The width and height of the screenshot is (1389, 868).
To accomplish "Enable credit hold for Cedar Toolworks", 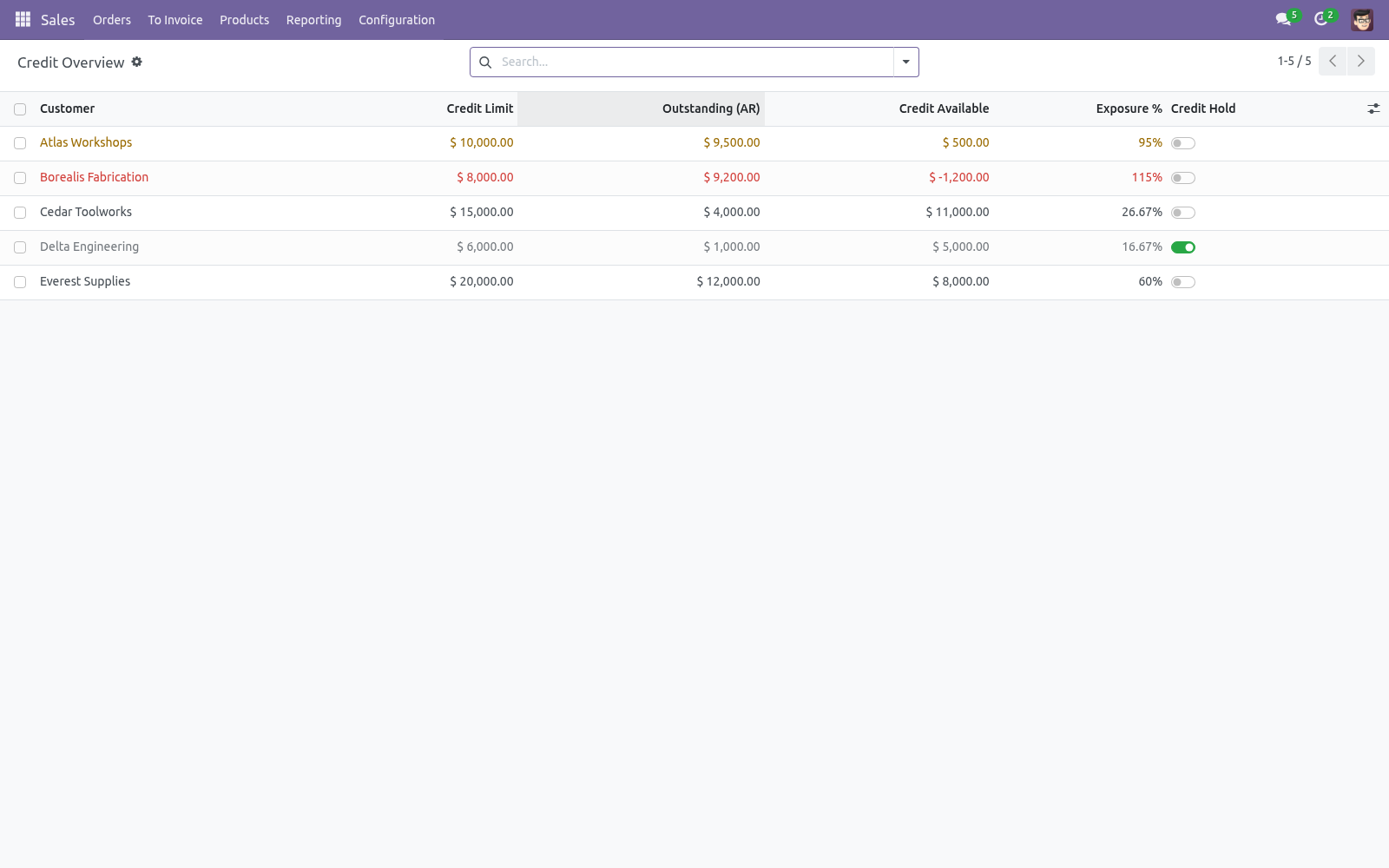I will click(x=1183, y=213).
